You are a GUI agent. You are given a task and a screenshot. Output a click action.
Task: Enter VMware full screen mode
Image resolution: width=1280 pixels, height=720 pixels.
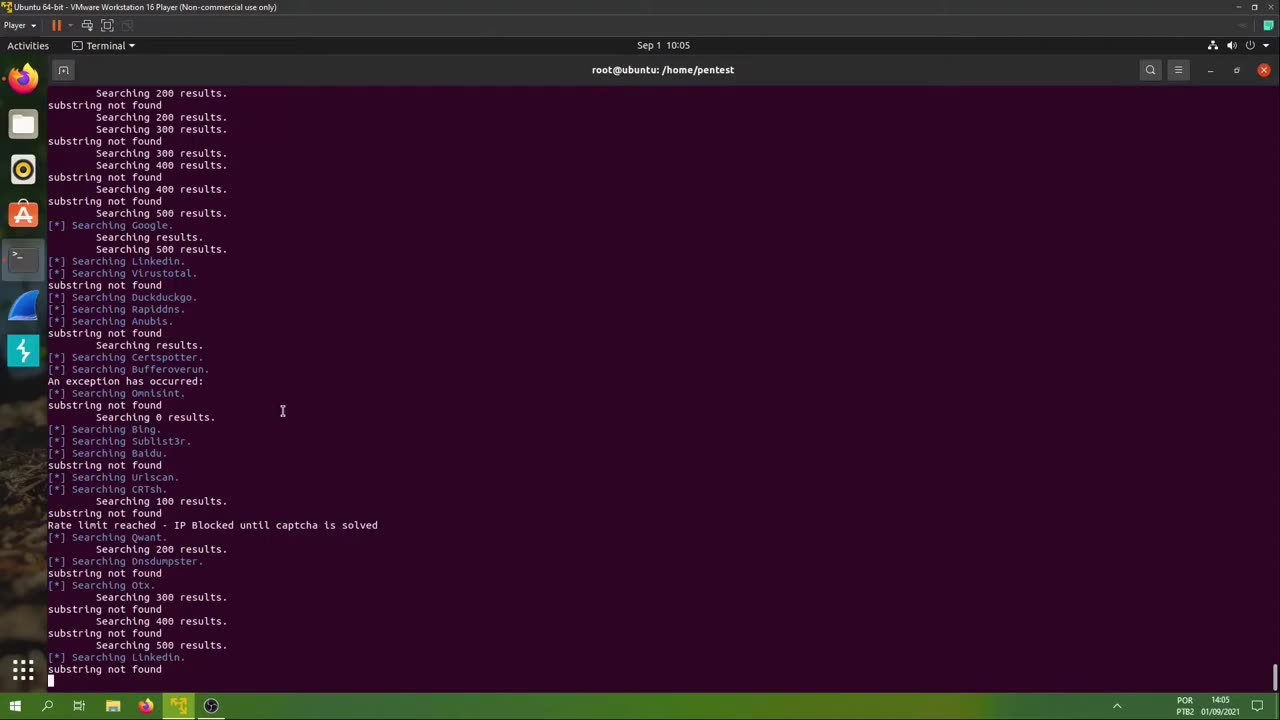pos(108,25)
